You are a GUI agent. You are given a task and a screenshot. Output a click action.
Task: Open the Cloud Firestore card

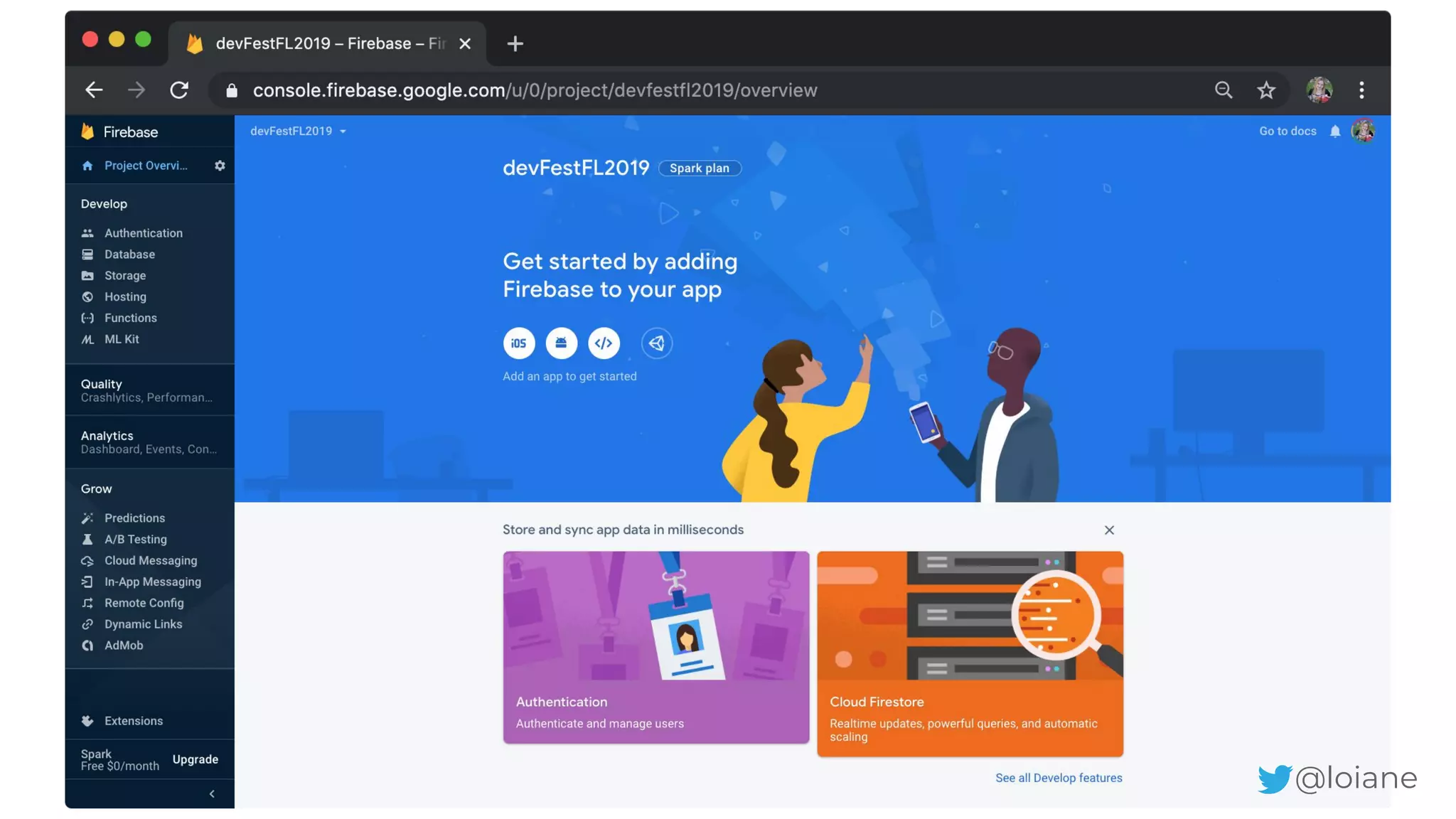[970, 653]
